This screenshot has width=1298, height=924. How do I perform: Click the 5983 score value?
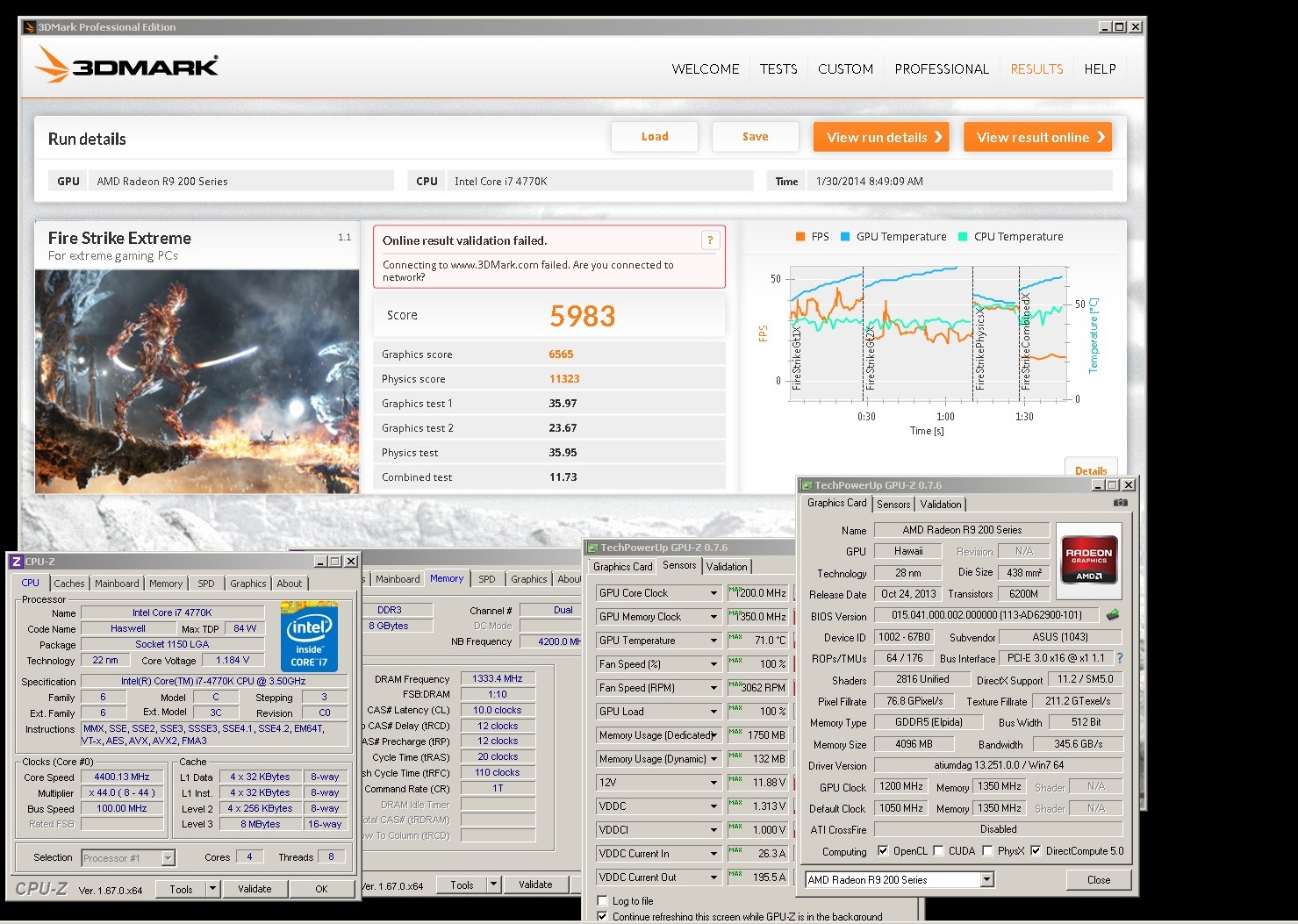(x=583, y=316)
